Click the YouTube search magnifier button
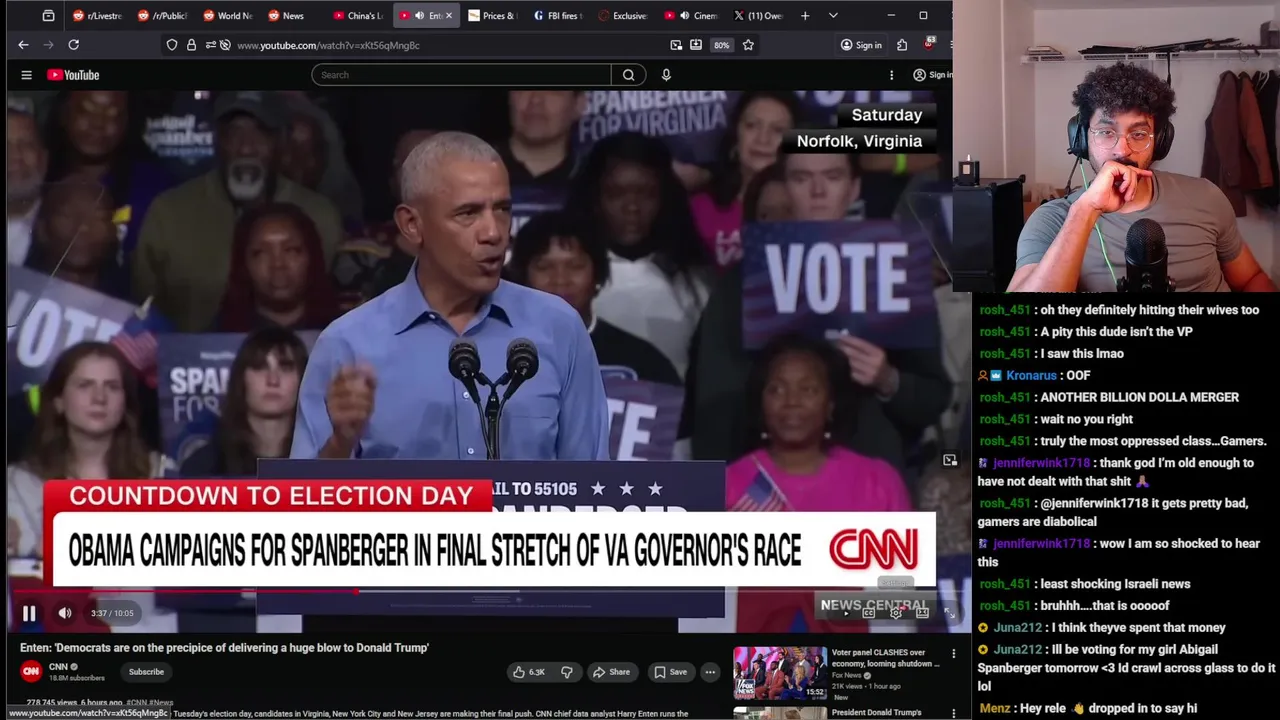This screenshot has width=1280, height=720. click(x=629, y=75)
